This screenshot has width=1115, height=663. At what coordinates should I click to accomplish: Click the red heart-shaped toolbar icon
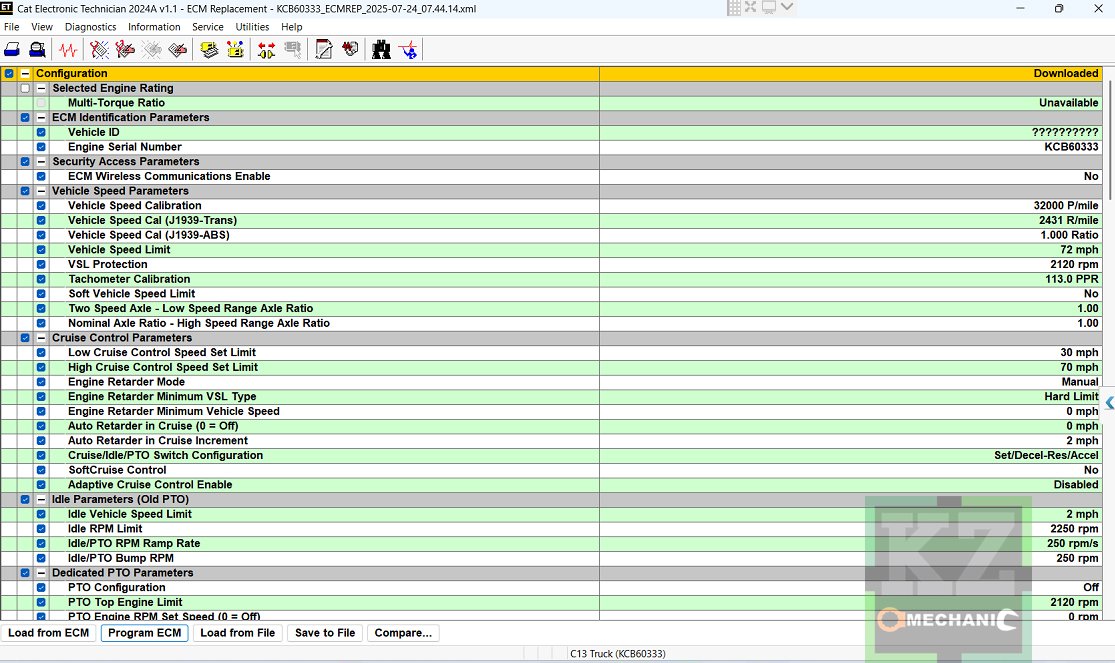point(350,49)
